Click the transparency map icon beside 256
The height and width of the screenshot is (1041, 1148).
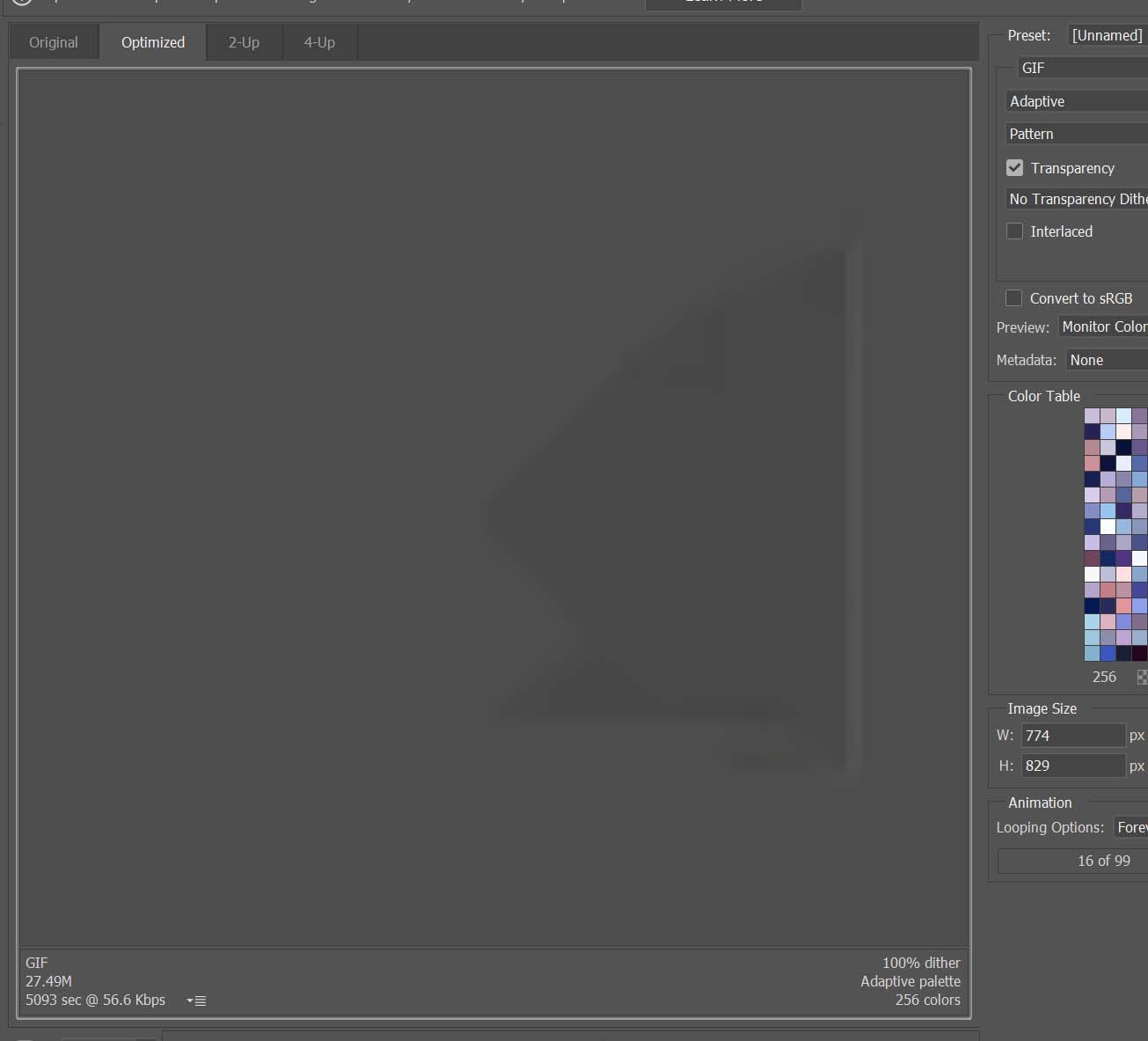(x=1142, y=677)
